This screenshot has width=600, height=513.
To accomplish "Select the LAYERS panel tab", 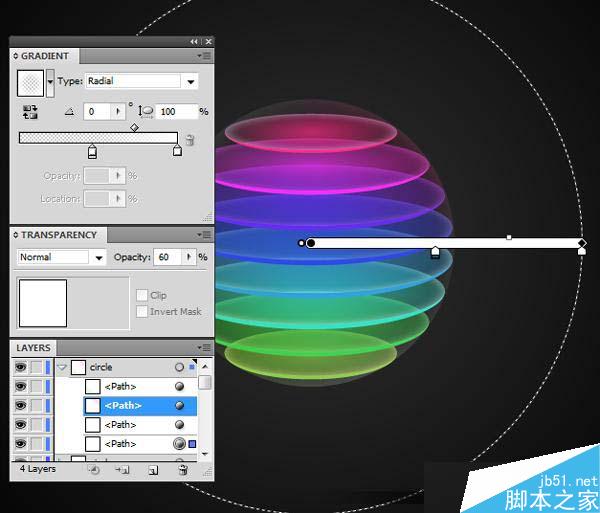I will [x=33, y=348].
